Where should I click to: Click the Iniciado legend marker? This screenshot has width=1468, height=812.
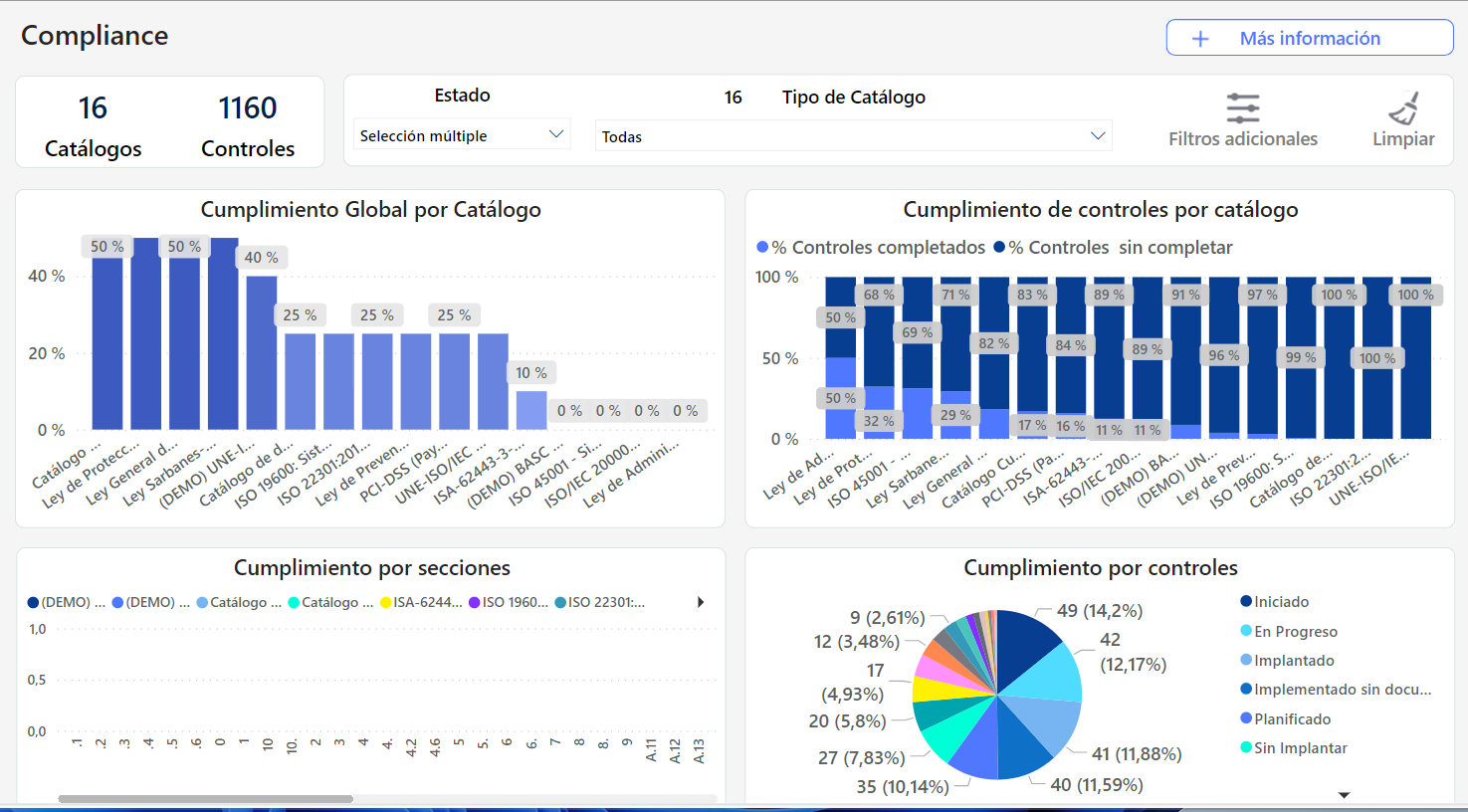pyautogui.click(x=1246, y=601)
